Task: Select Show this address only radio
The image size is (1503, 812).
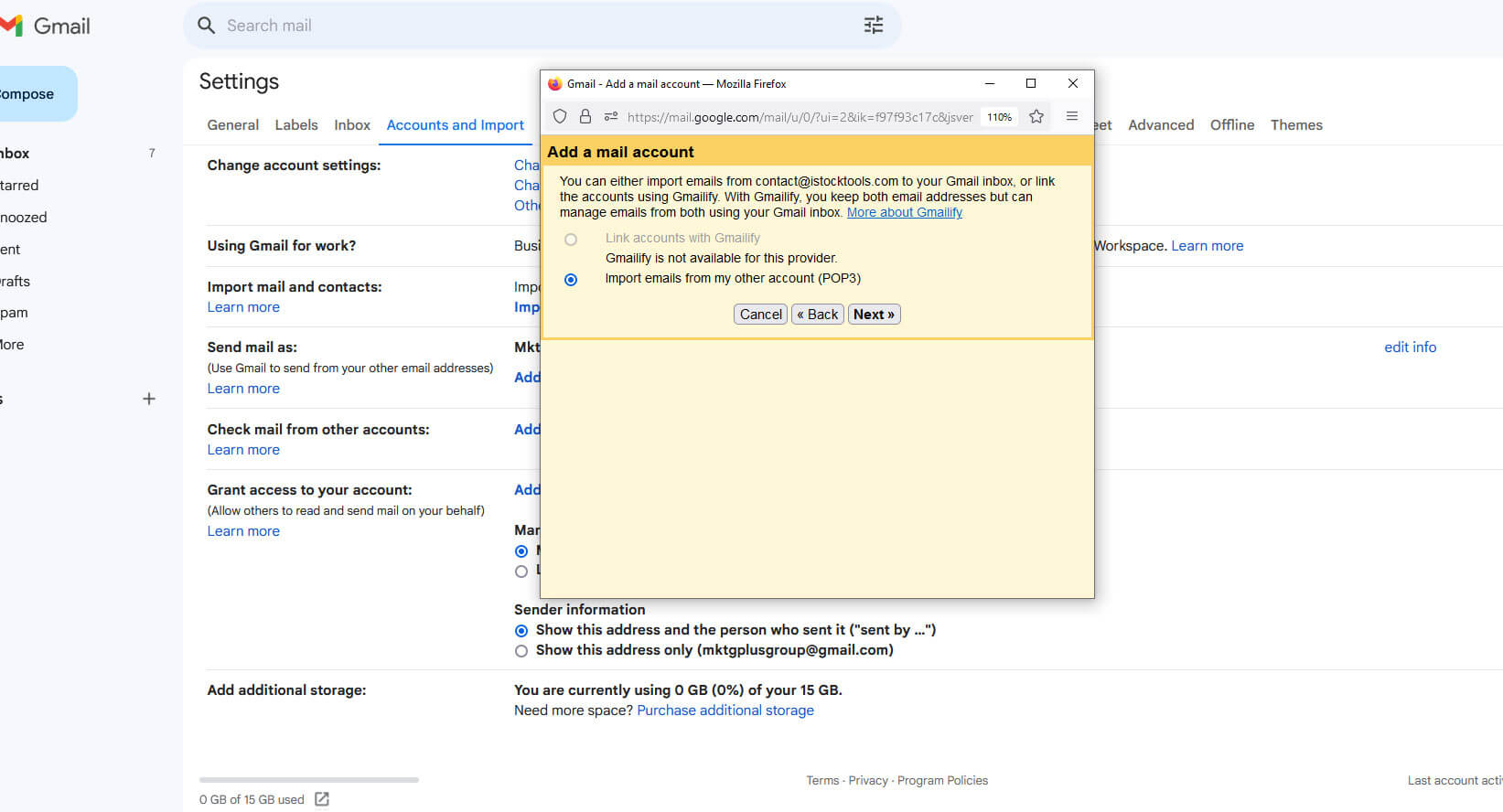Action: pyautogui.click(x=521, y=651)
